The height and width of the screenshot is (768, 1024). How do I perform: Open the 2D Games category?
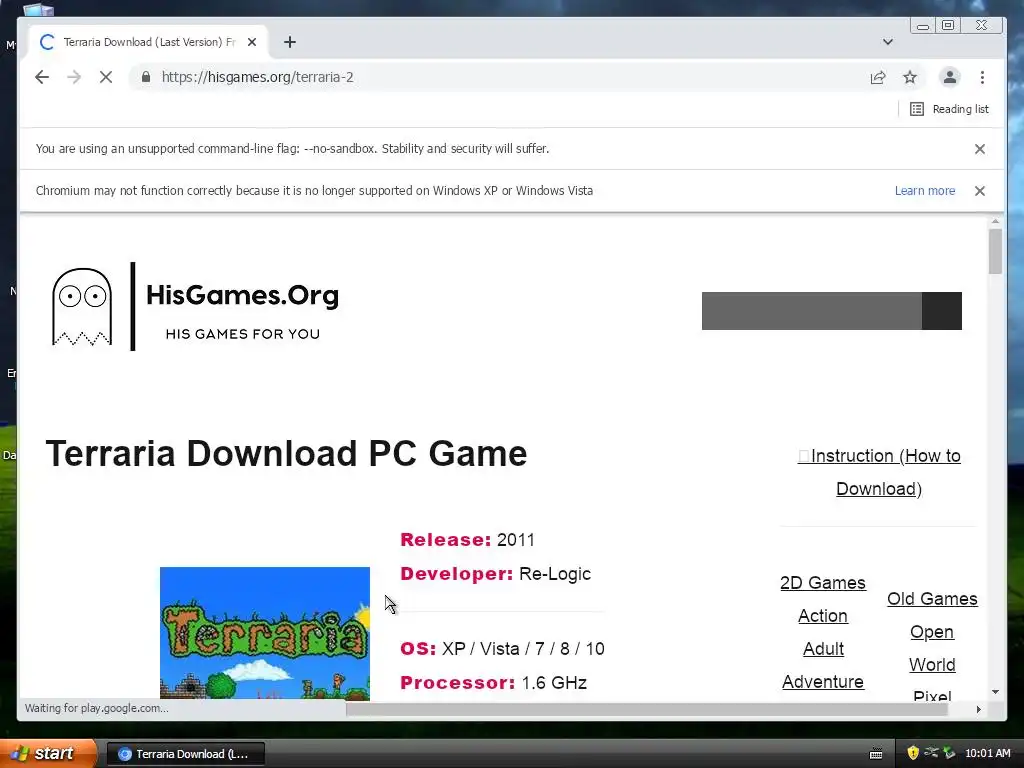coord(823,583)
